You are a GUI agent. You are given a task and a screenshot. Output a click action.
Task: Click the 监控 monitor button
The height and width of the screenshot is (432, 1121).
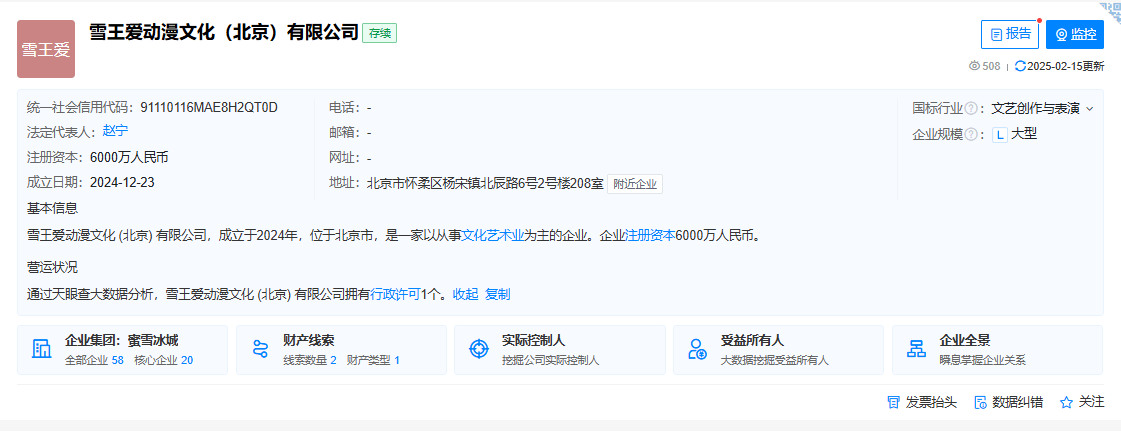pos(1075,34)
